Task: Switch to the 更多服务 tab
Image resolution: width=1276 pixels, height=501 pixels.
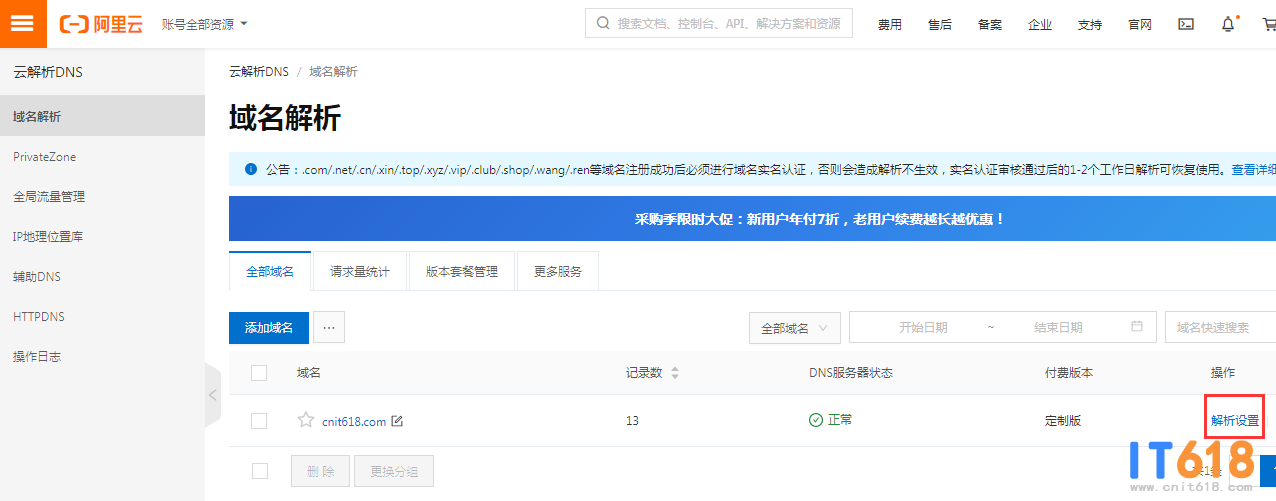Action: pos(558,271)
